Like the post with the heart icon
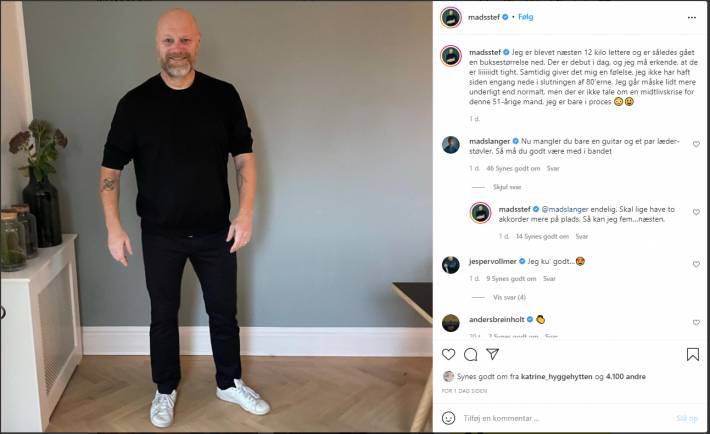 [x=448, y=354]
